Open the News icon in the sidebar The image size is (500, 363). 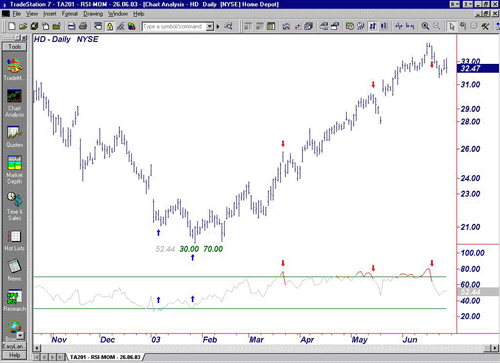(x=14, y=266)
